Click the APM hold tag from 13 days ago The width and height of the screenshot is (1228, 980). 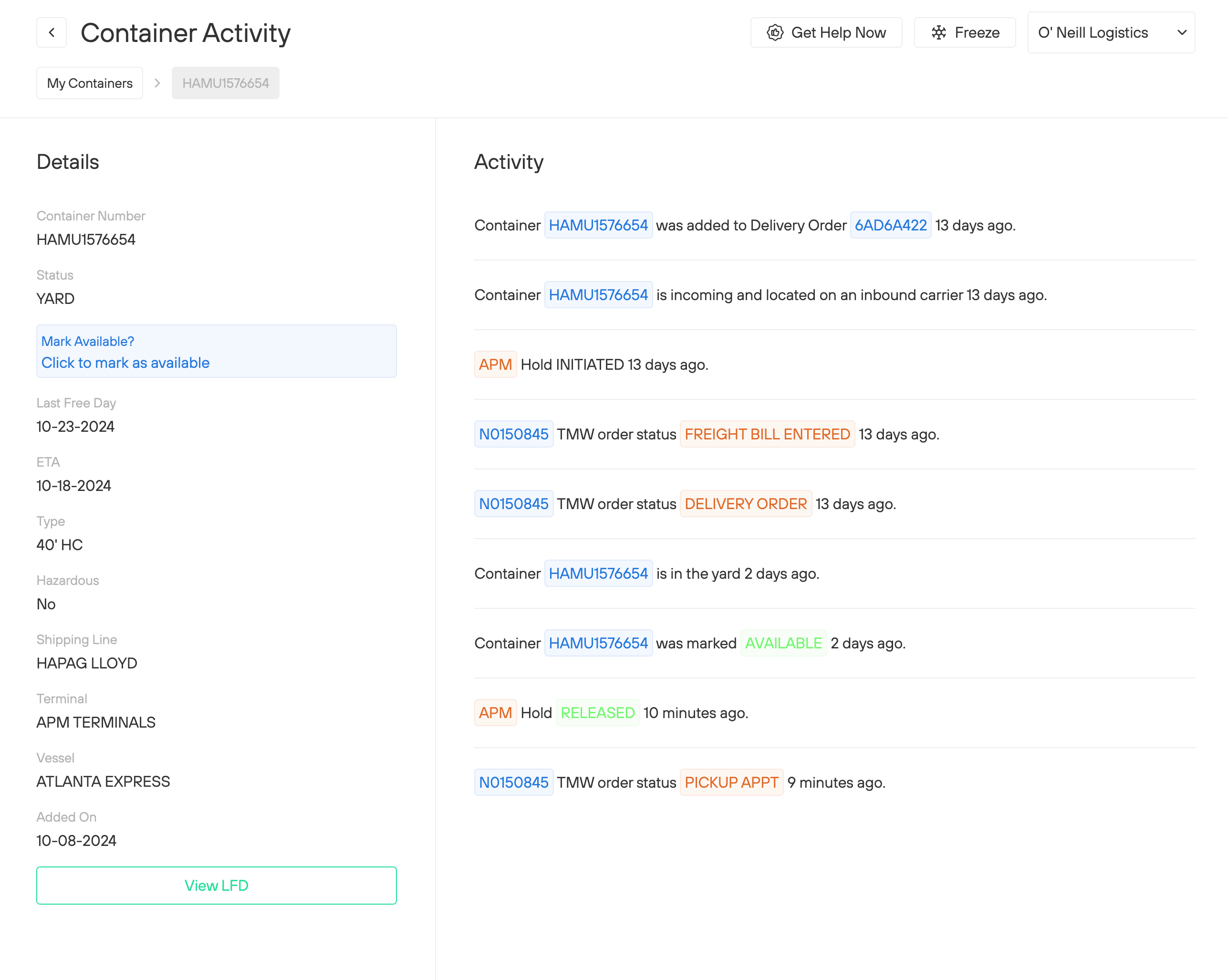pos(495,364)
